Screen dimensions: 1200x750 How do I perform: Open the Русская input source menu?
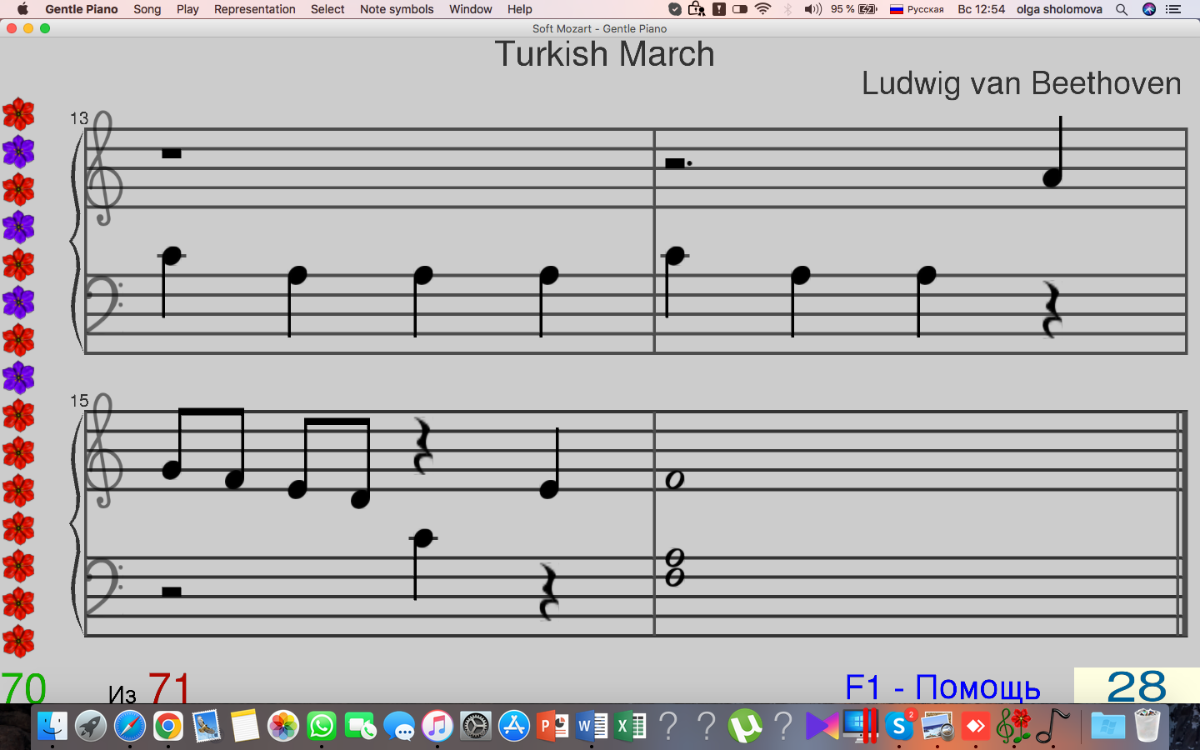pyautogui.click(x=917, y=9)
